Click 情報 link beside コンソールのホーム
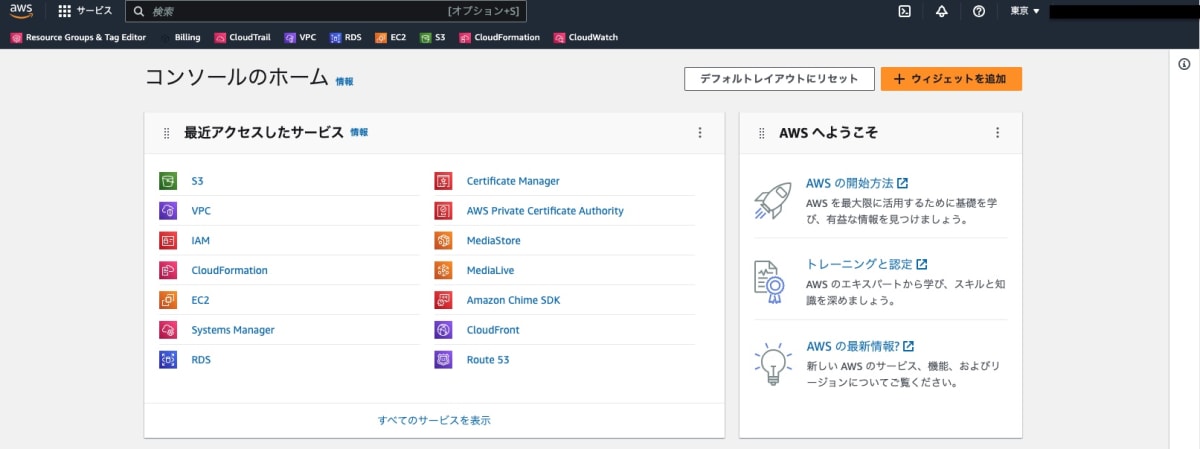 point(344,81)
